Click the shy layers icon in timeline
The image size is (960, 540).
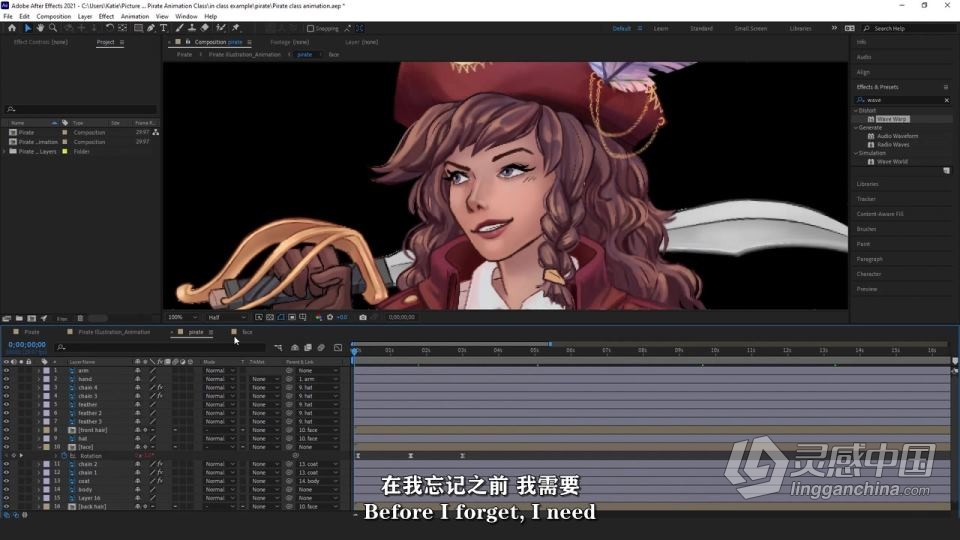(x=294, y=348)
